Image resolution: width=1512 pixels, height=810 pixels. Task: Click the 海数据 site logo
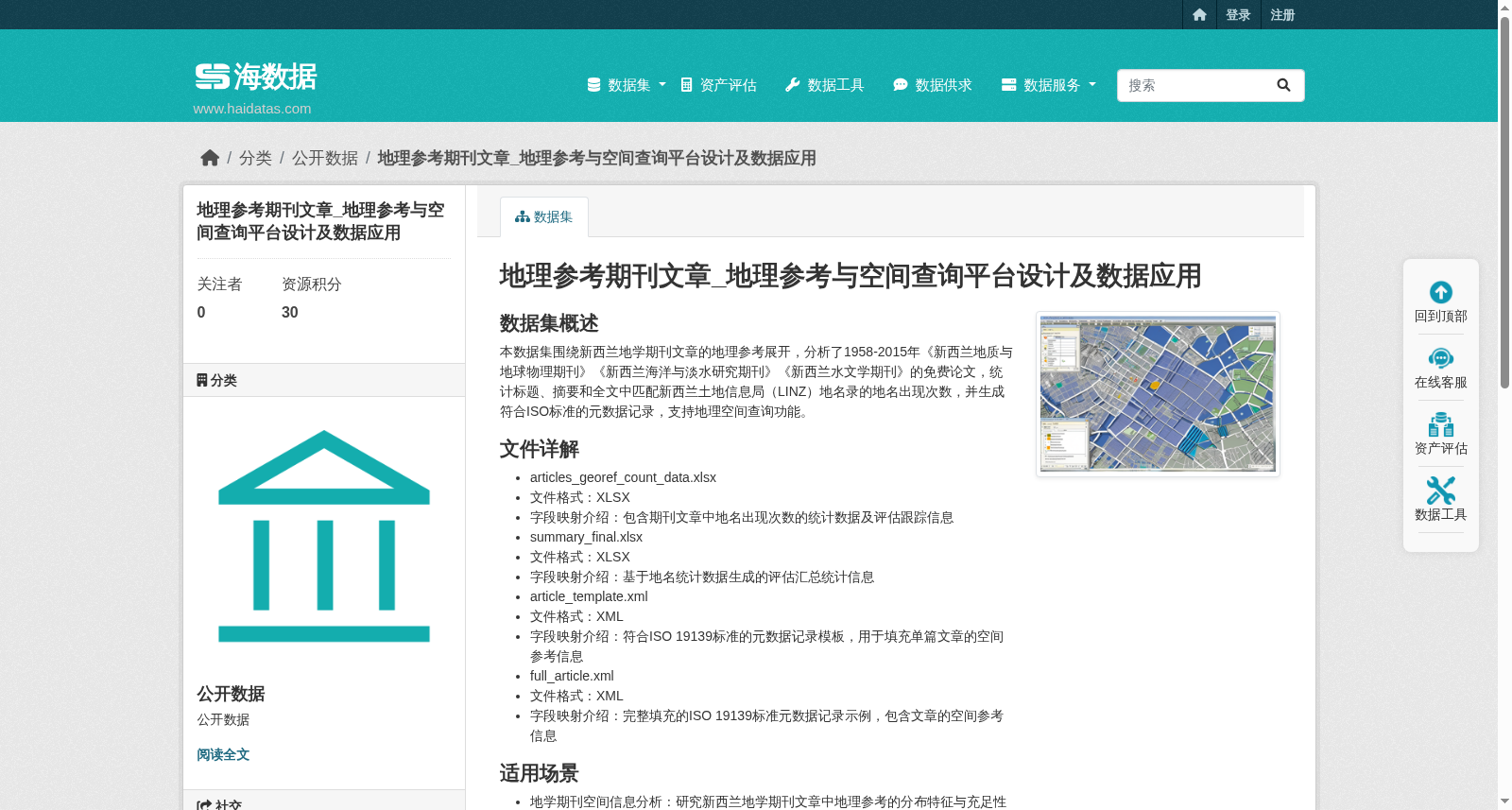coord(256,77)
